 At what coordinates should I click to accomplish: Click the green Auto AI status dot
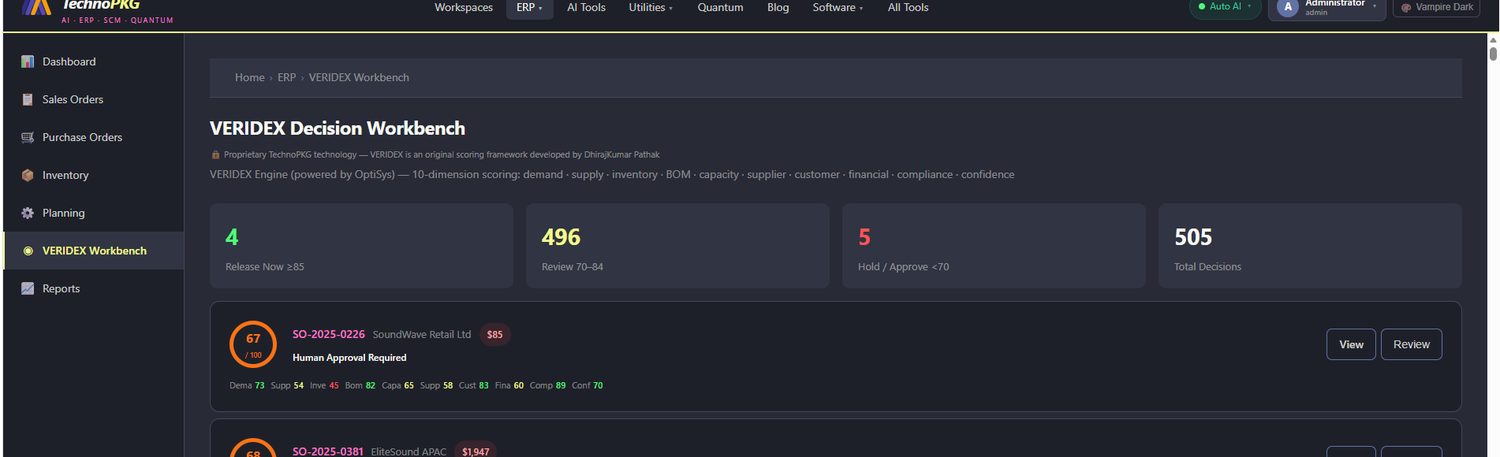pyautogui.click(x=1202, y=6)
